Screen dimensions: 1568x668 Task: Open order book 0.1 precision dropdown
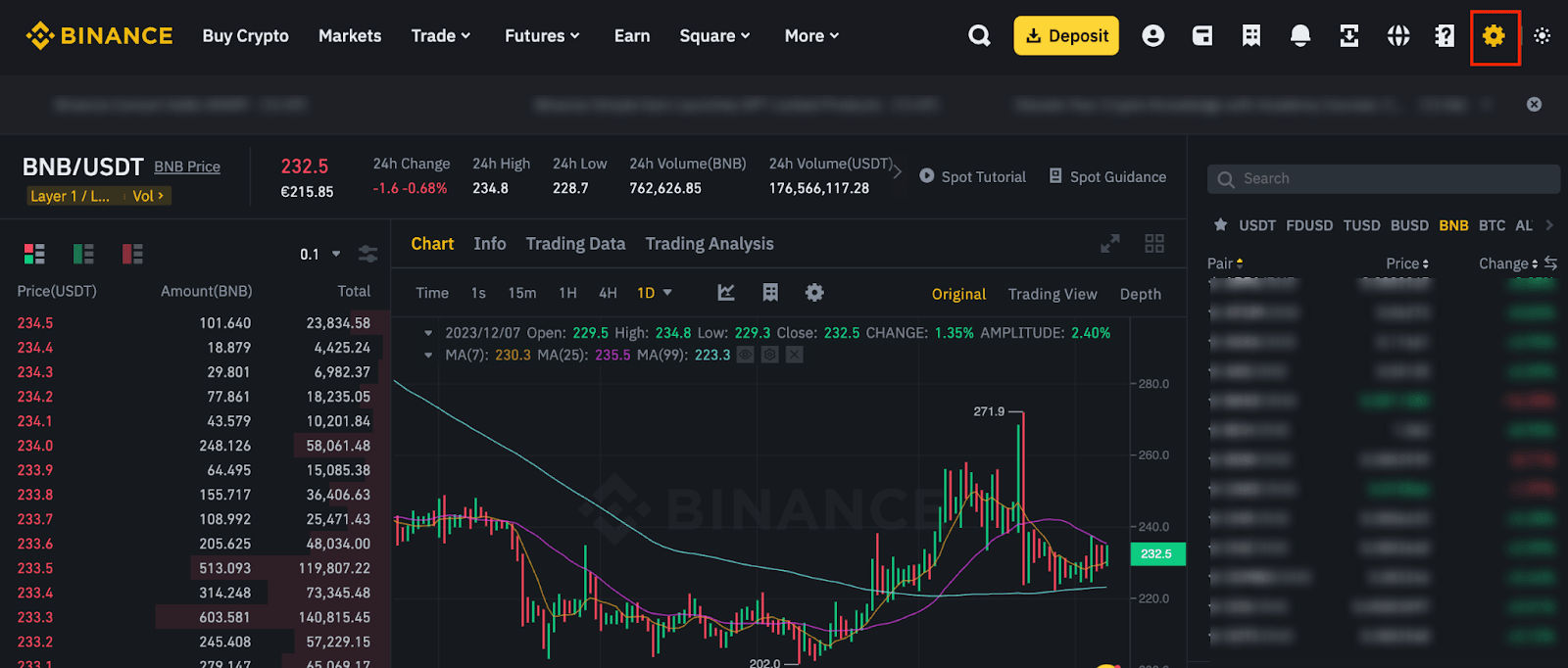coord(320,254)
